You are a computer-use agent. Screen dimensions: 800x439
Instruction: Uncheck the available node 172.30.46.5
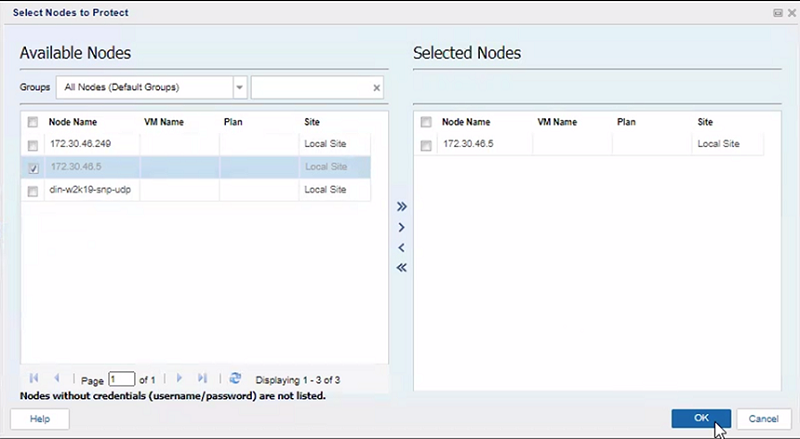point(33,168)
